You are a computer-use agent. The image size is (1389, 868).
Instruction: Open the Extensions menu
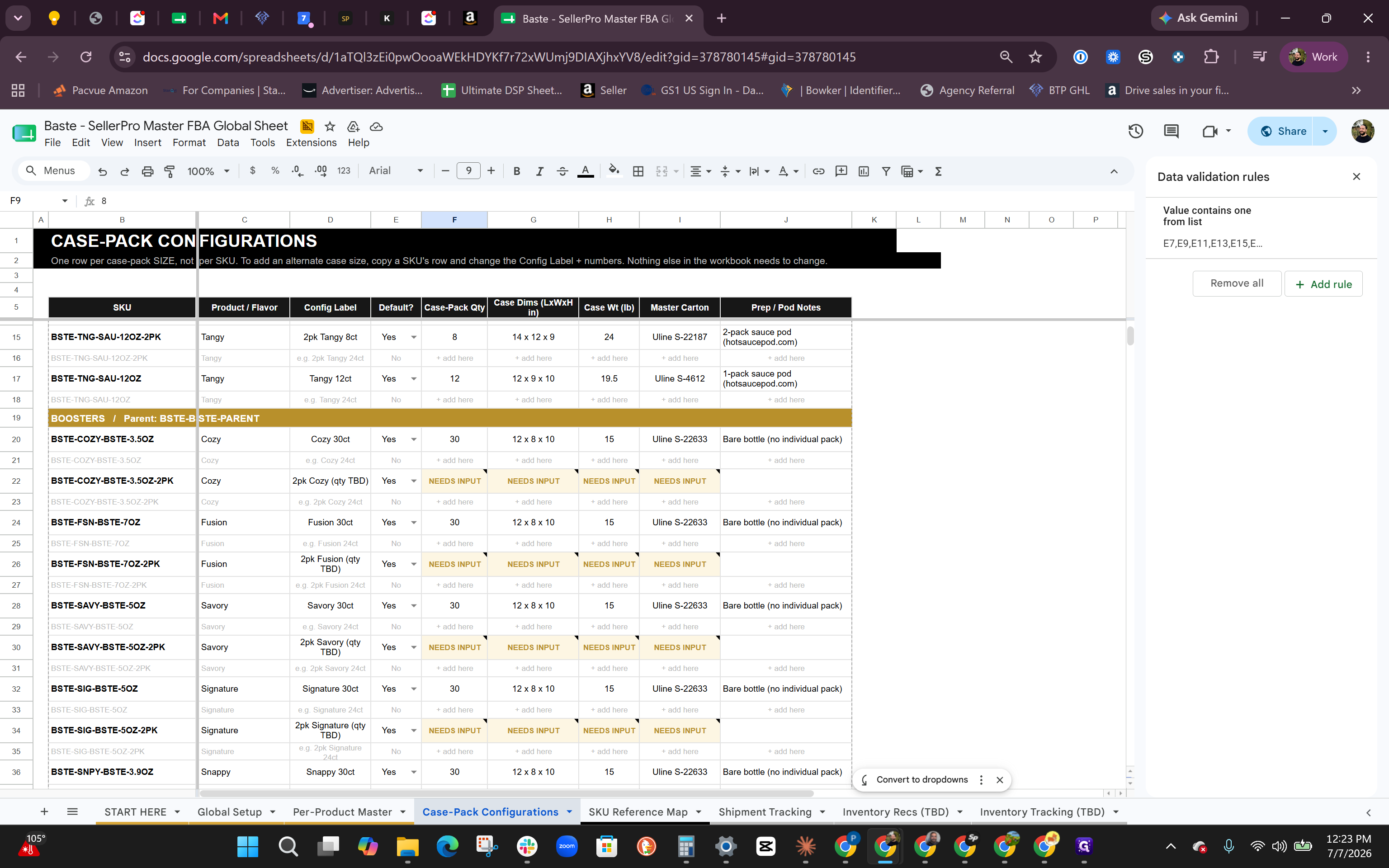311,142
